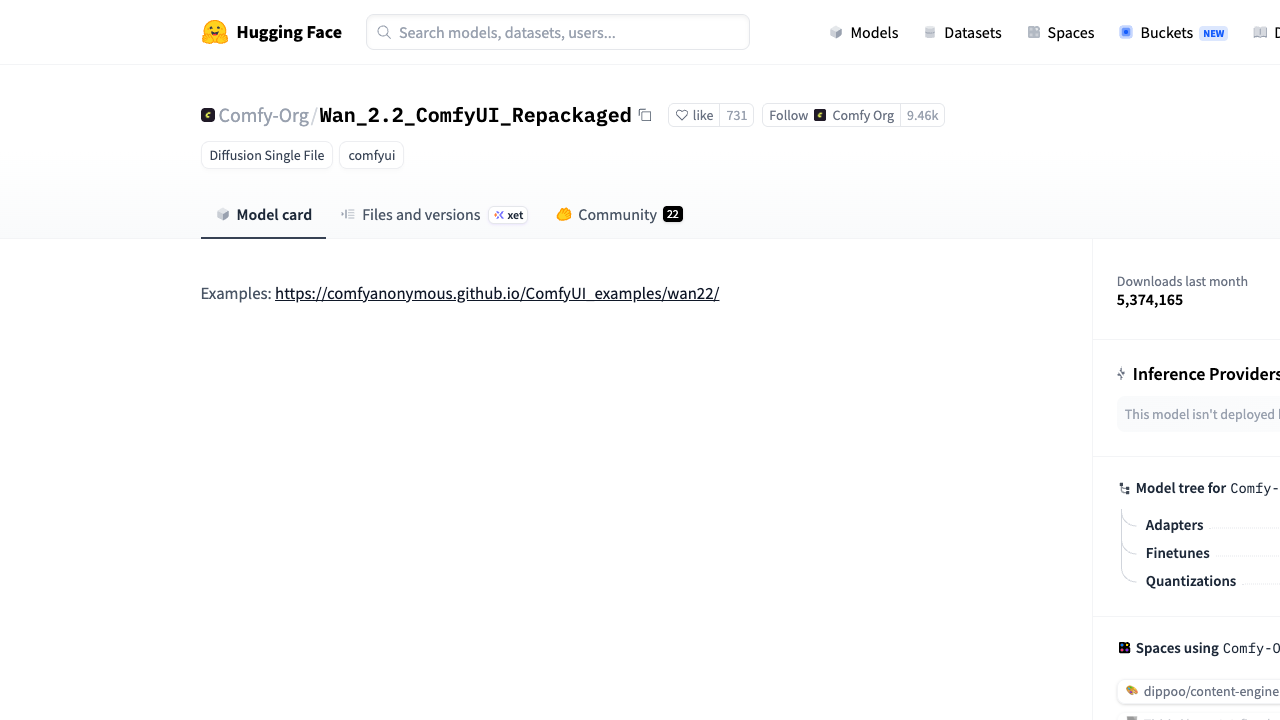Click the search magnifier icon
Image resolution: width=1280 pixels, height=720 pixels.
[x=384, y=32]
